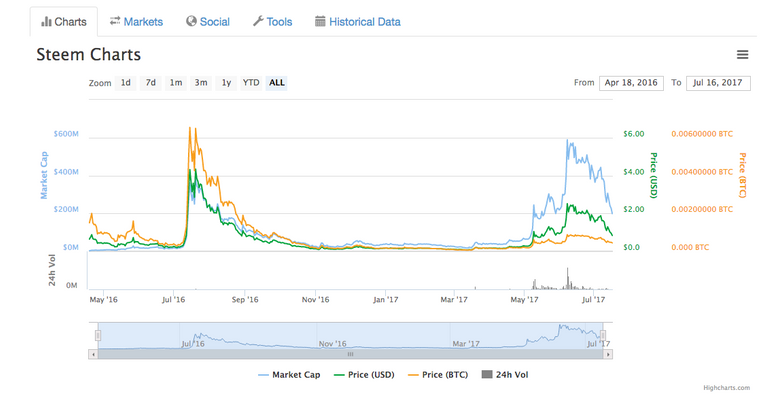Click the Jan '17 x-axis label
The width and height of the screenshot is (768, 395).
(385, 299)
